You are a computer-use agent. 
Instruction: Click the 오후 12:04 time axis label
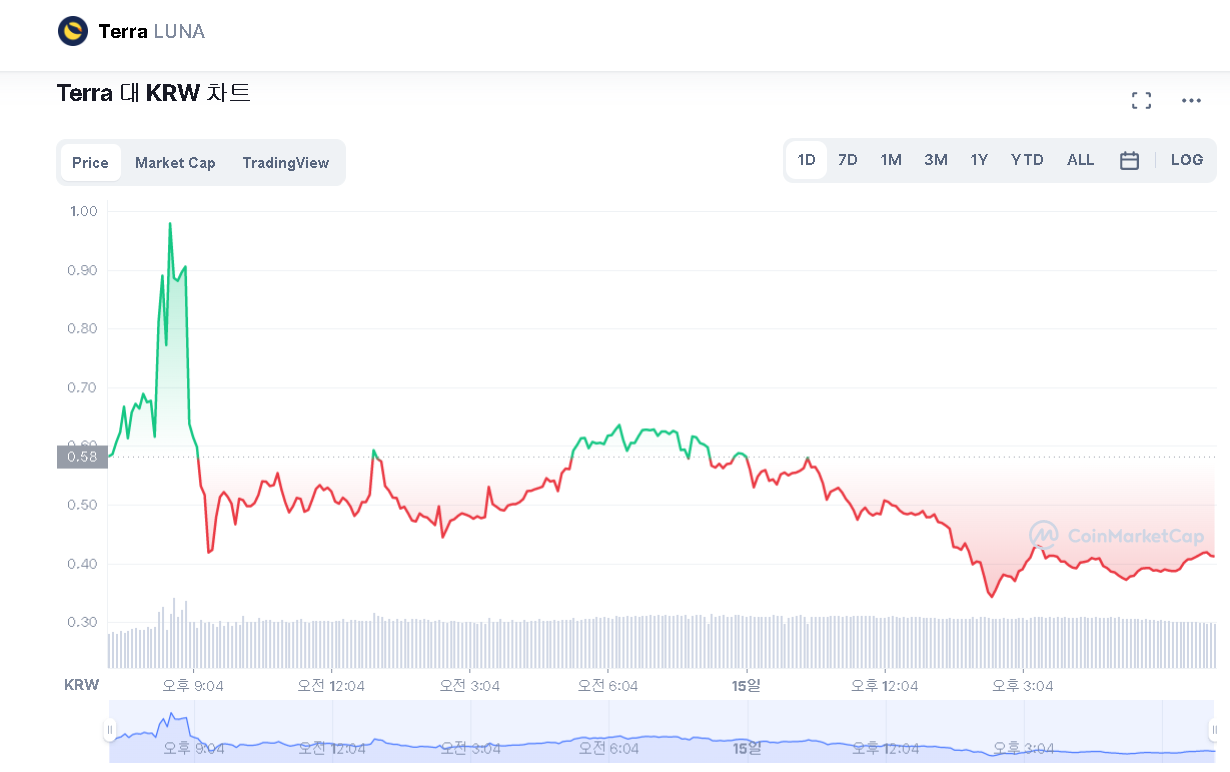click(x=884, y=685)
